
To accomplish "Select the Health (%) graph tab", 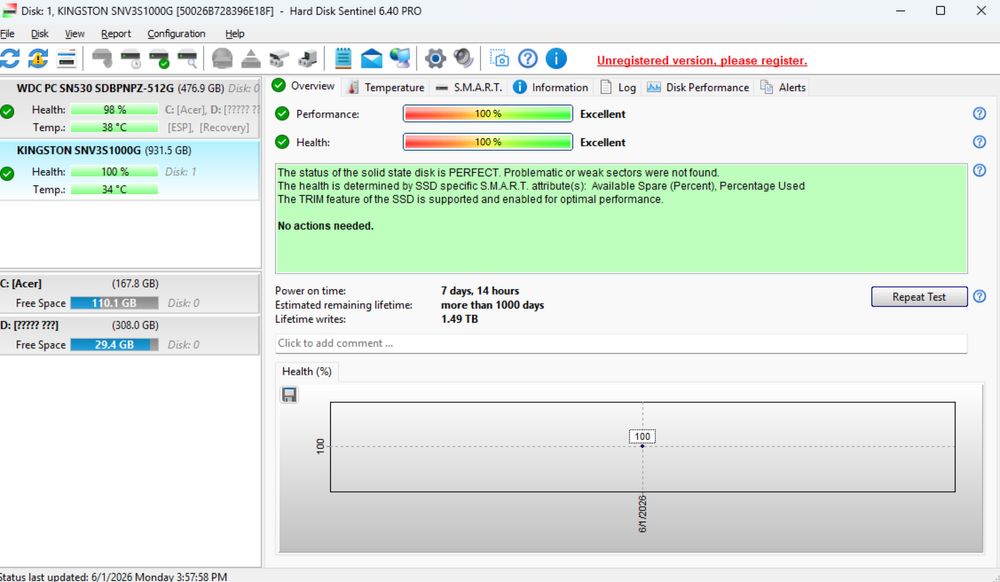I will (x=307, y=372).
